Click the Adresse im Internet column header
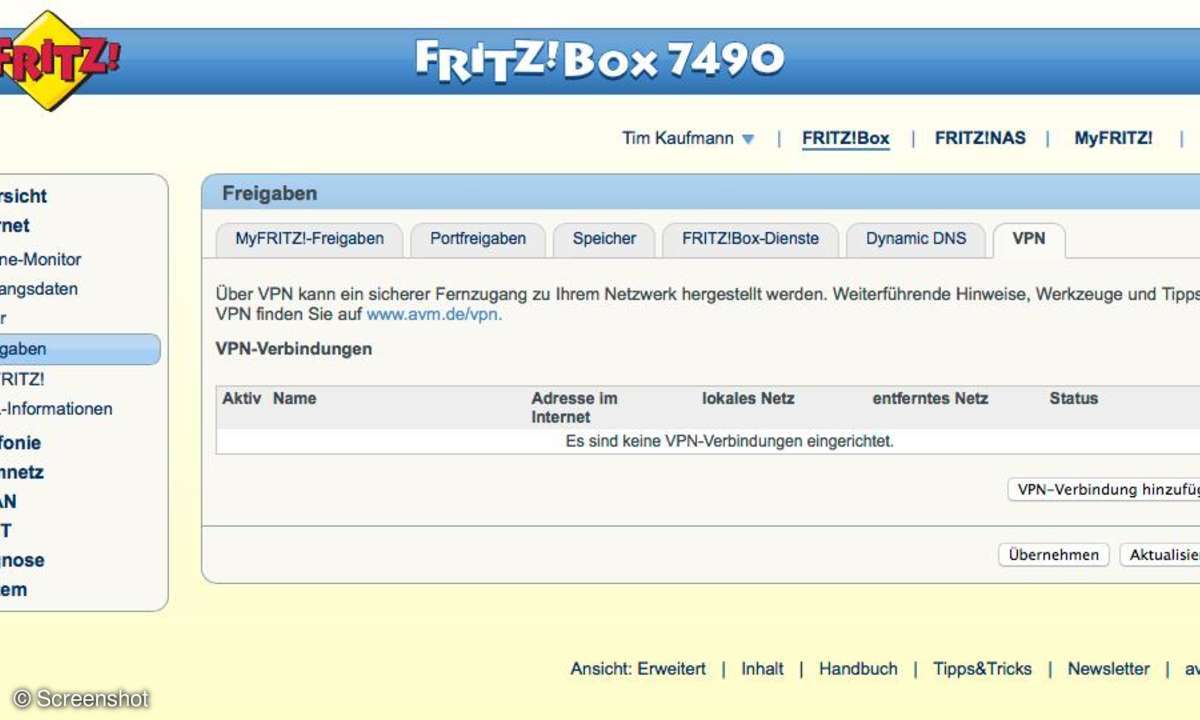1200x720 pixels. pyautogui.click(x=574, y=407)
